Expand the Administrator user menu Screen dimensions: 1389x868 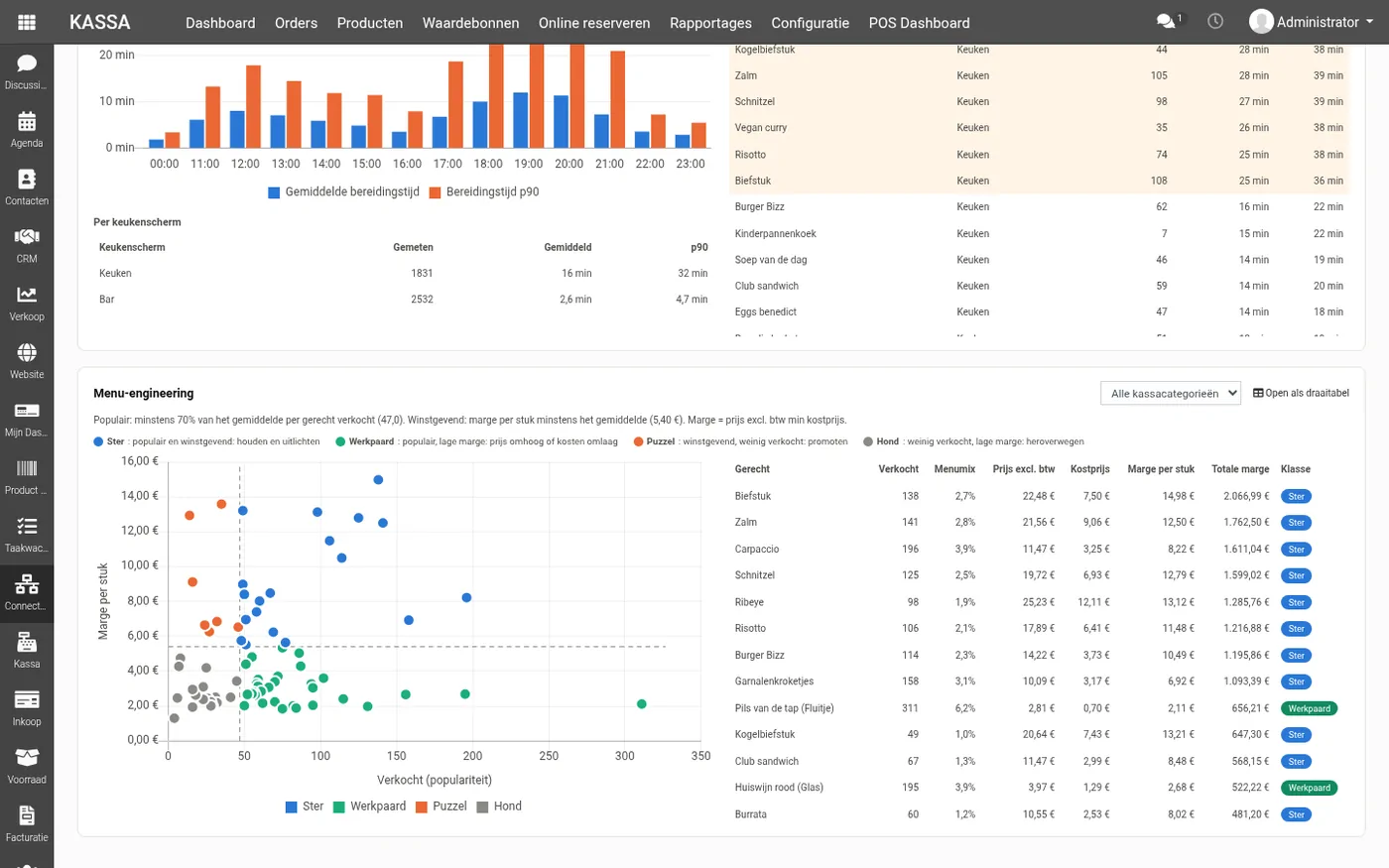pyautogui.click(x=1312, y=22)
